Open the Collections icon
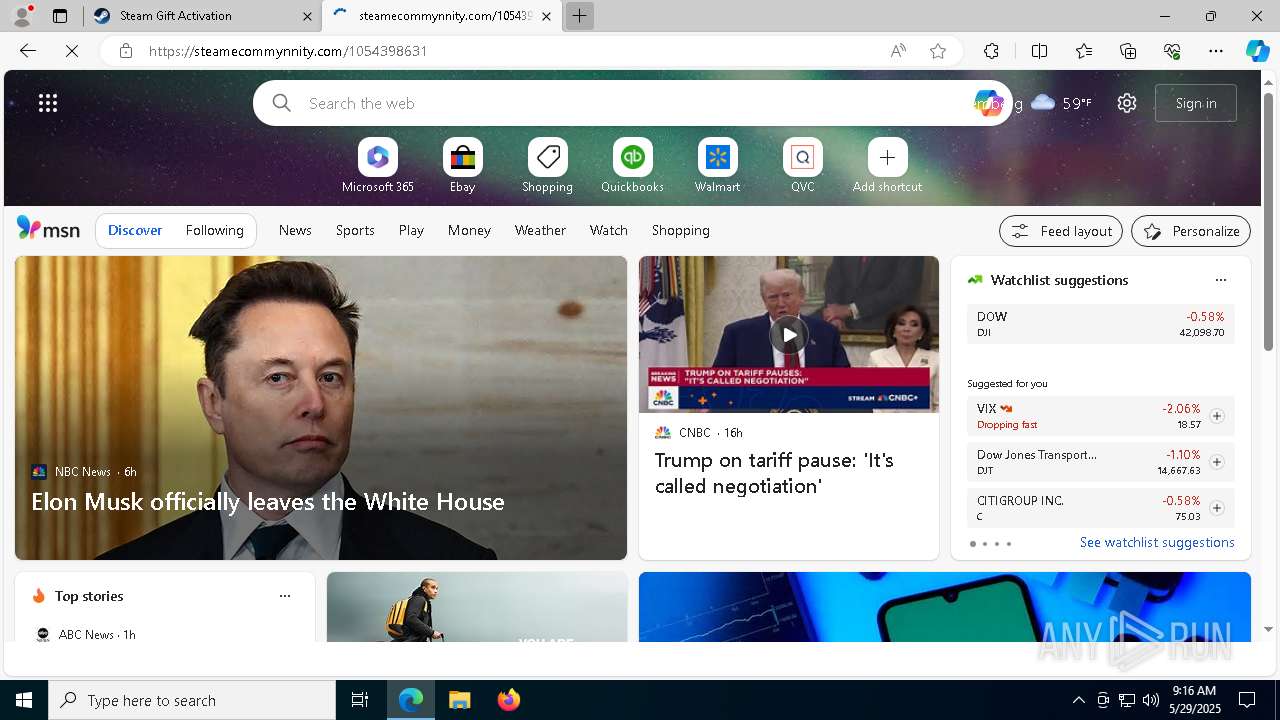The image size is (1280, 720). click(1128, 51)
